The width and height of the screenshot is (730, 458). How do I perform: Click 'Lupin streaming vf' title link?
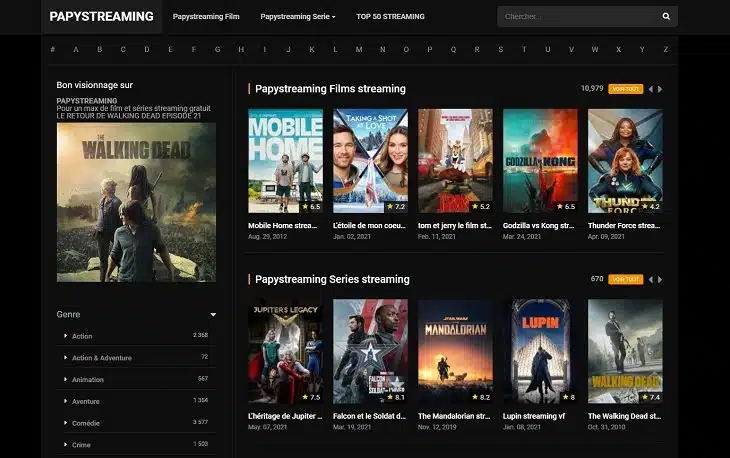click(534, 416)
